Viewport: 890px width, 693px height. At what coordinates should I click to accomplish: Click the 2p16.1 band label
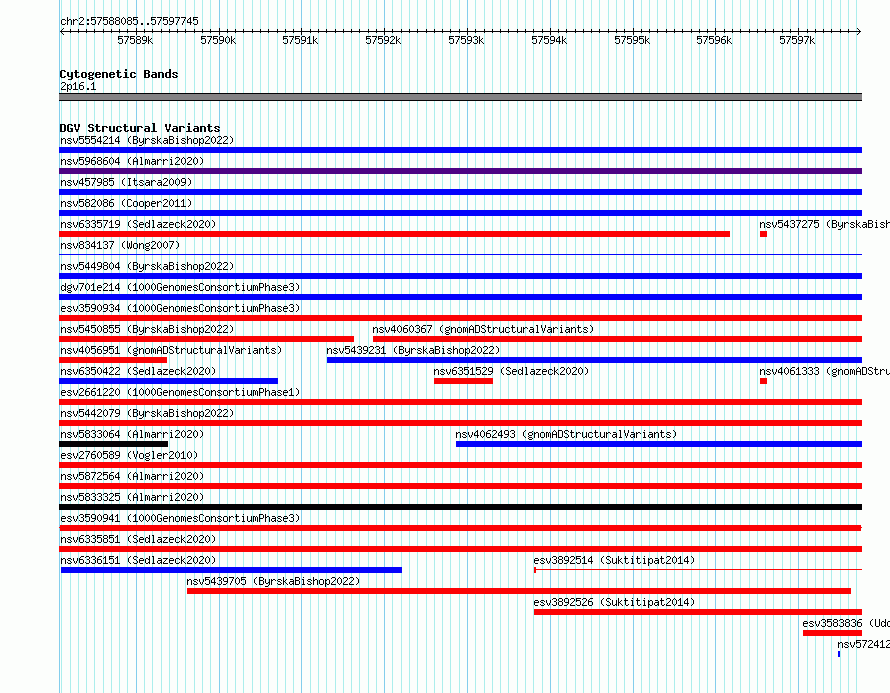(x=78, y=86)
